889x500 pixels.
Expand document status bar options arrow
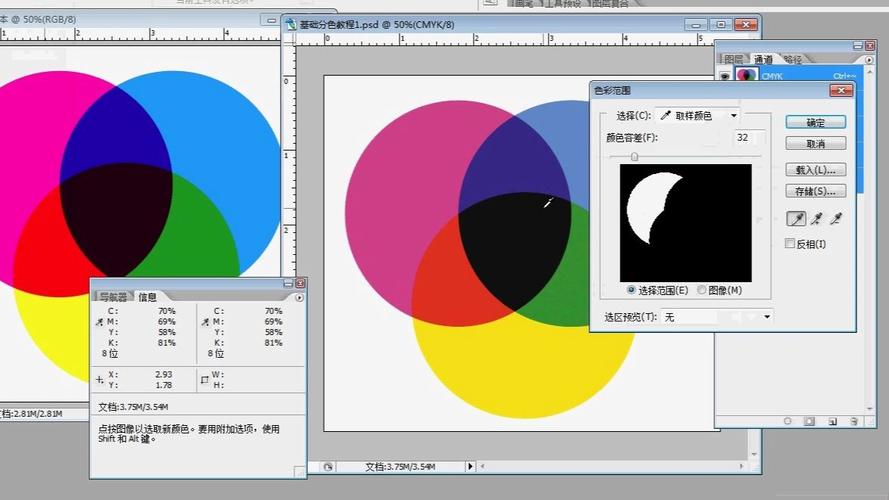click(470, 466)
